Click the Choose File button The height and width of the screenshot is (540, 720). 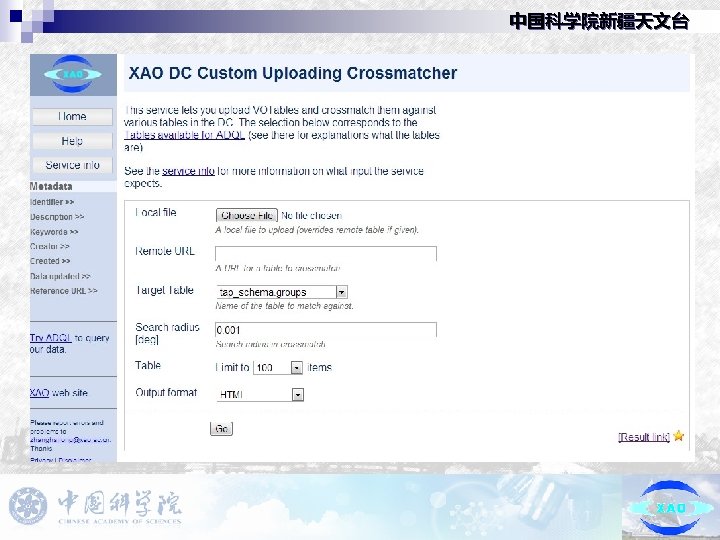pyautogui.click(x=247, y=215)
